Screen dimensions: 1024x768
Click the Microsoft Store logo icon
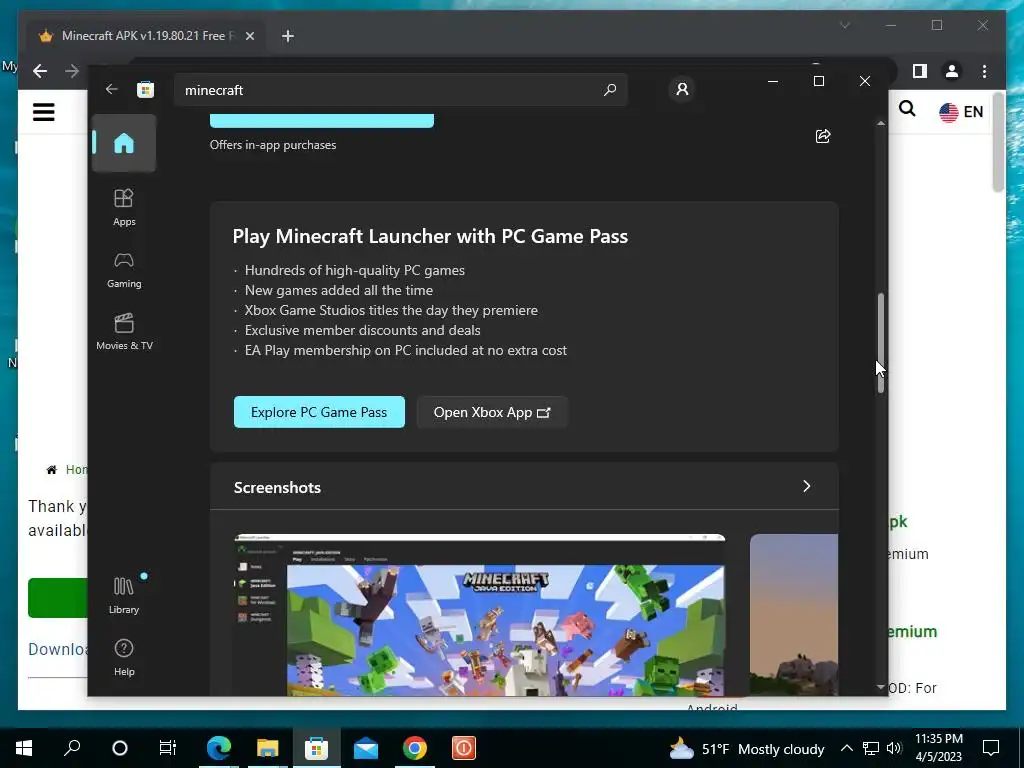point(146,89)
